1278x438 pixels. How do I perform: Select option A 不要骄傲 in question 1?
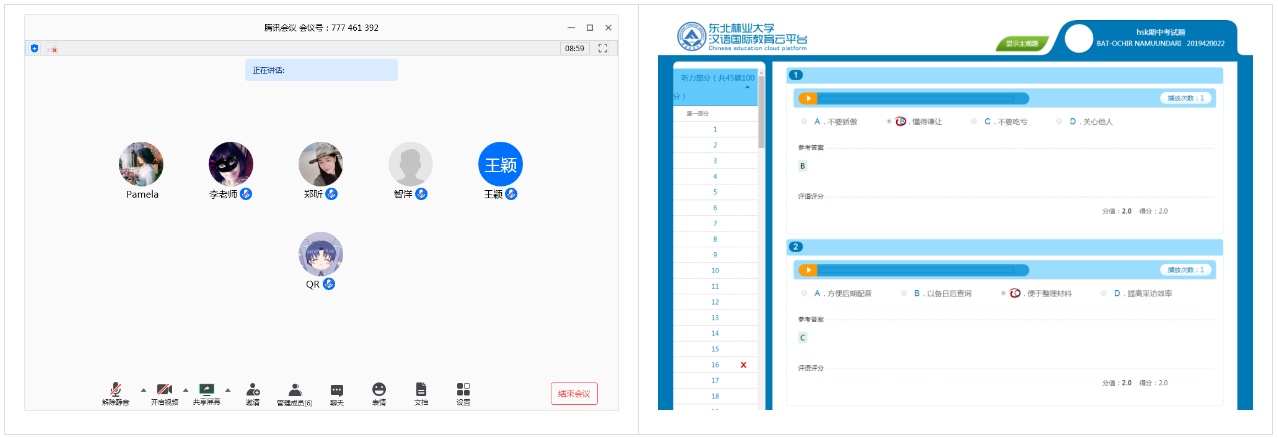click(x=803, y=122)
